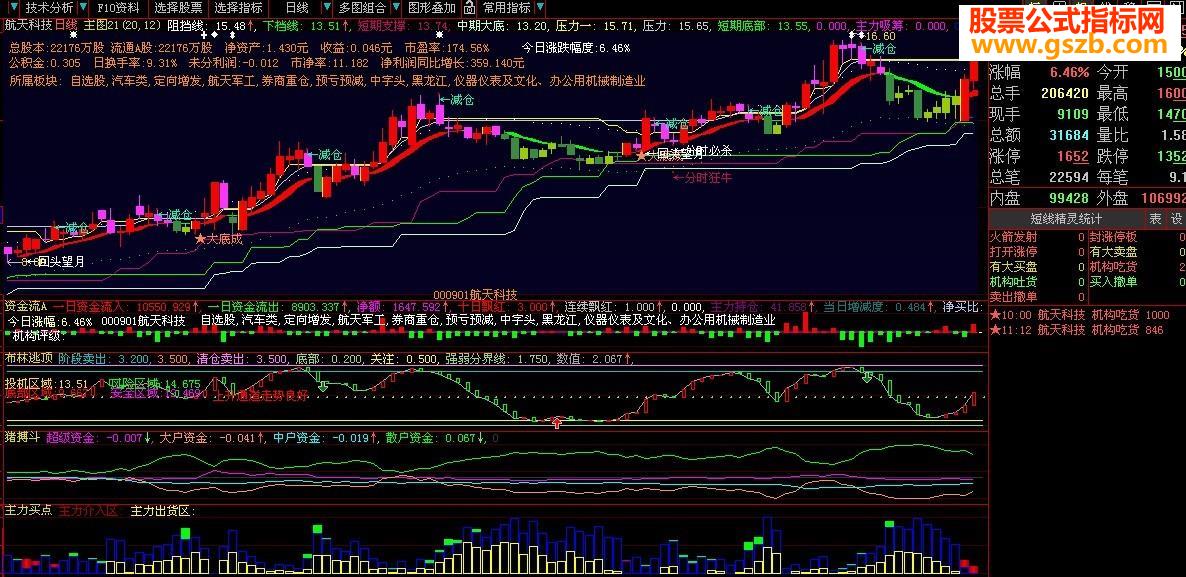Open the 技术分析 toolbar menu

tap(49, 8)
